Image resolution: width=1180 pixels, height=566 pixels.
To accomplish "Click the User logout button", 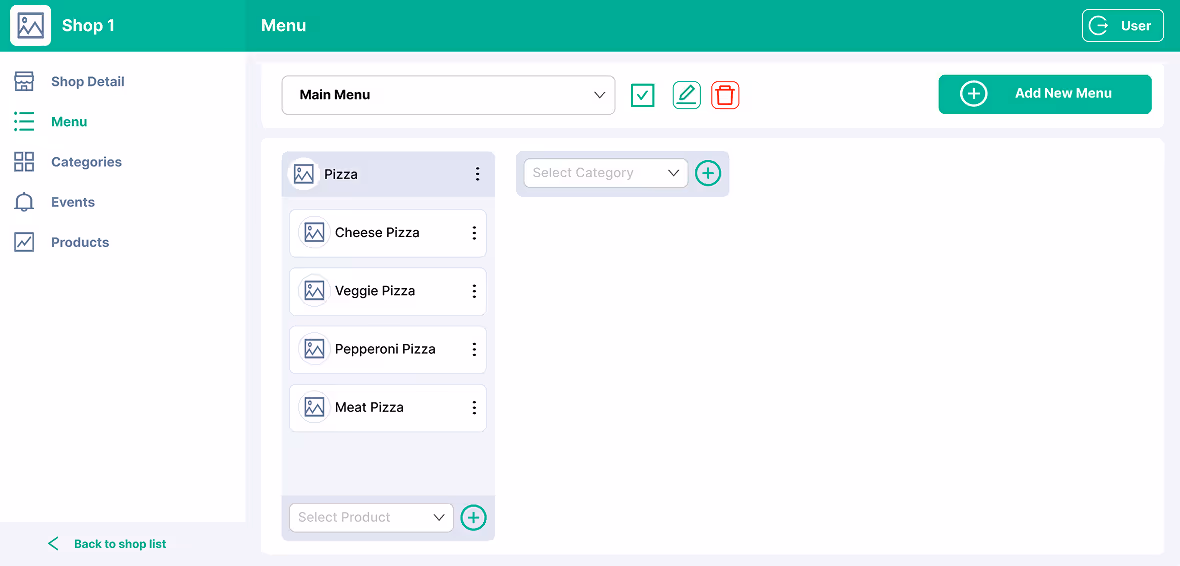I will point(1123,26).
